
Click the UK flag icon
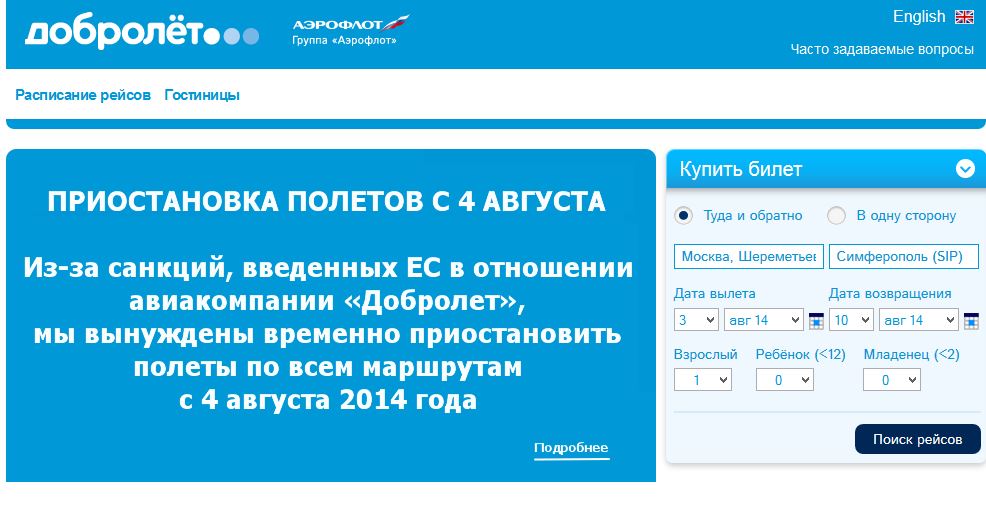(964, 17)
